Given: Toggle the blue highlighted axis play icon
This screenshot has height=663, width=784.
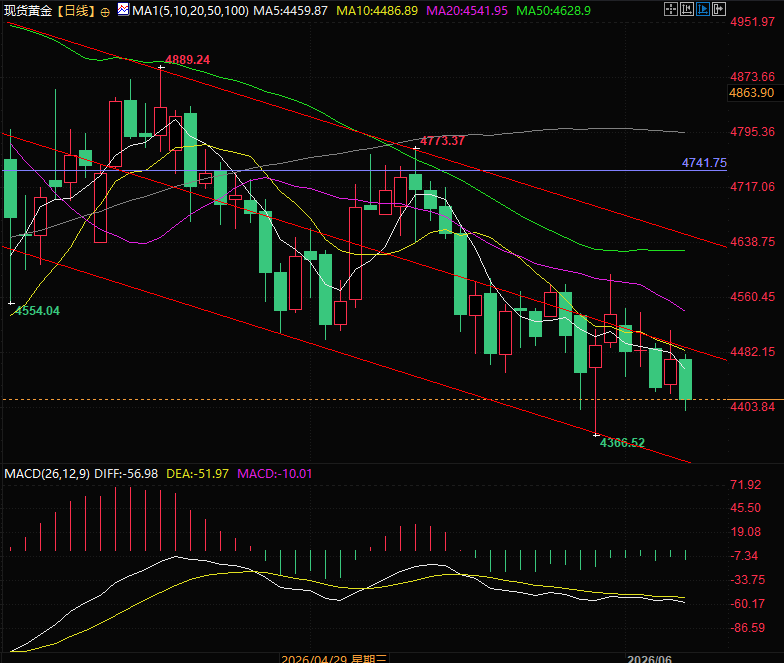Looking at the screenshot, I should (x=702, y=9).
